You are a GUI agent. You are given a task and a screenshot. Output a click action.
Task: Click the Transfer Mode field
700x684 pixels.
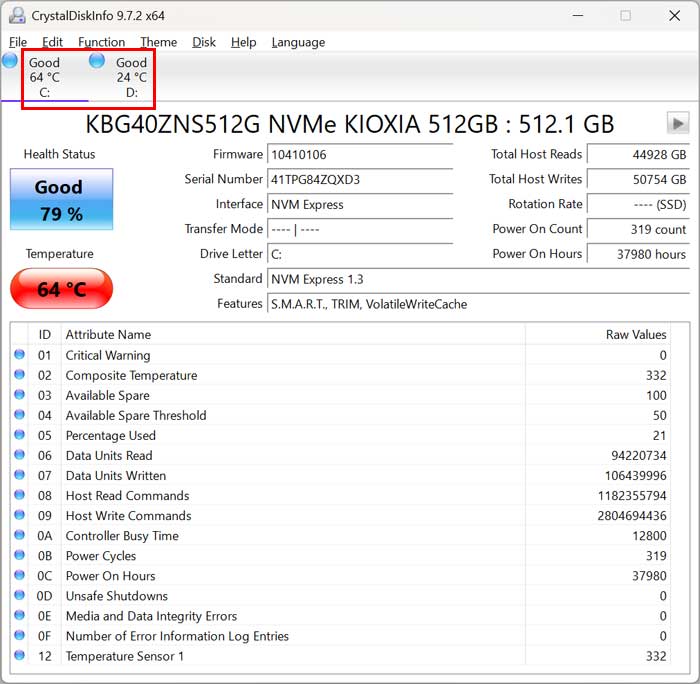[x=360, y=230]
